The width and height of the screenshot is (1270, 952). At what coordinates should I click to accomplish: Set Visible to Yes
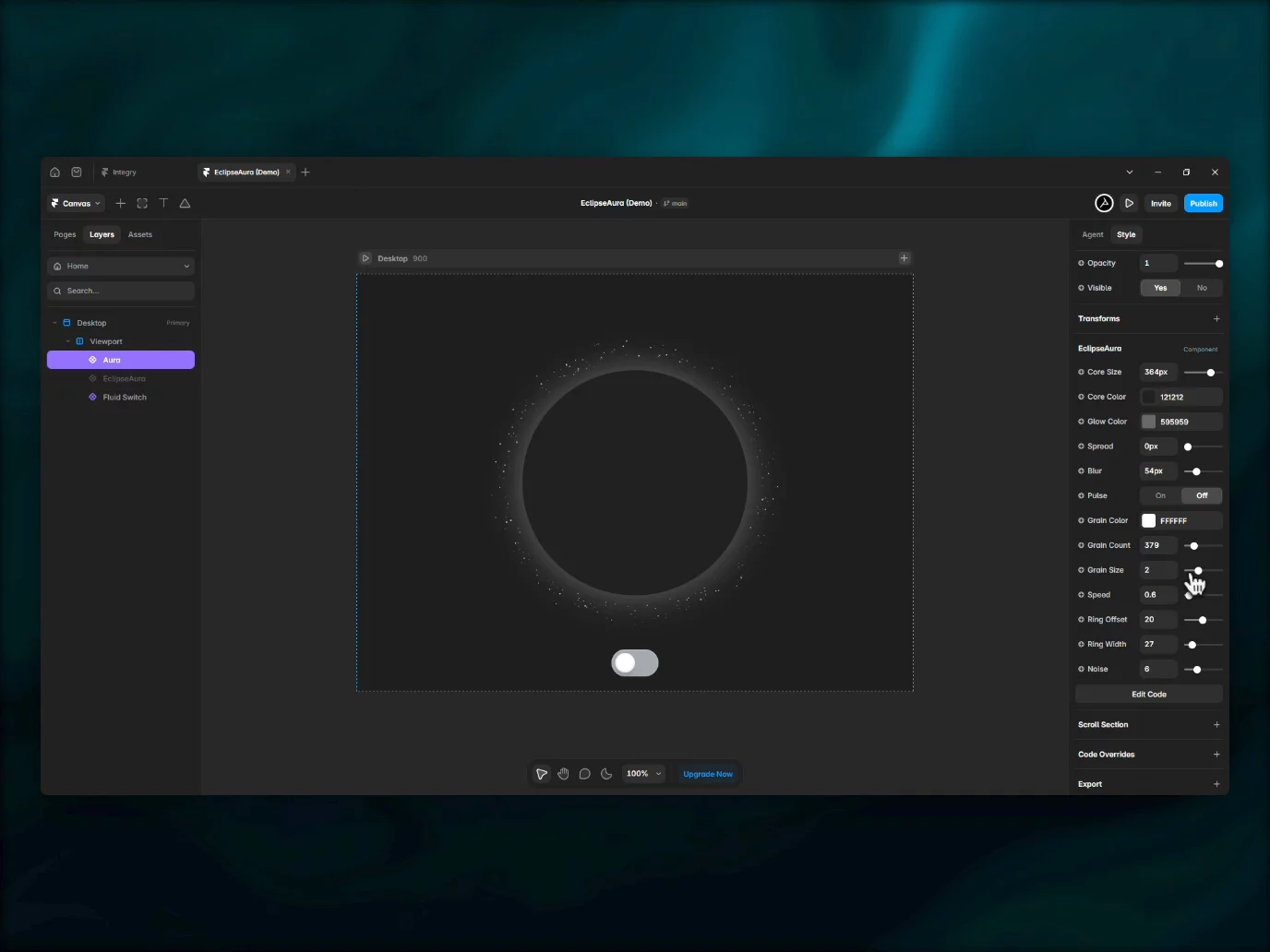coord(1160,288)
